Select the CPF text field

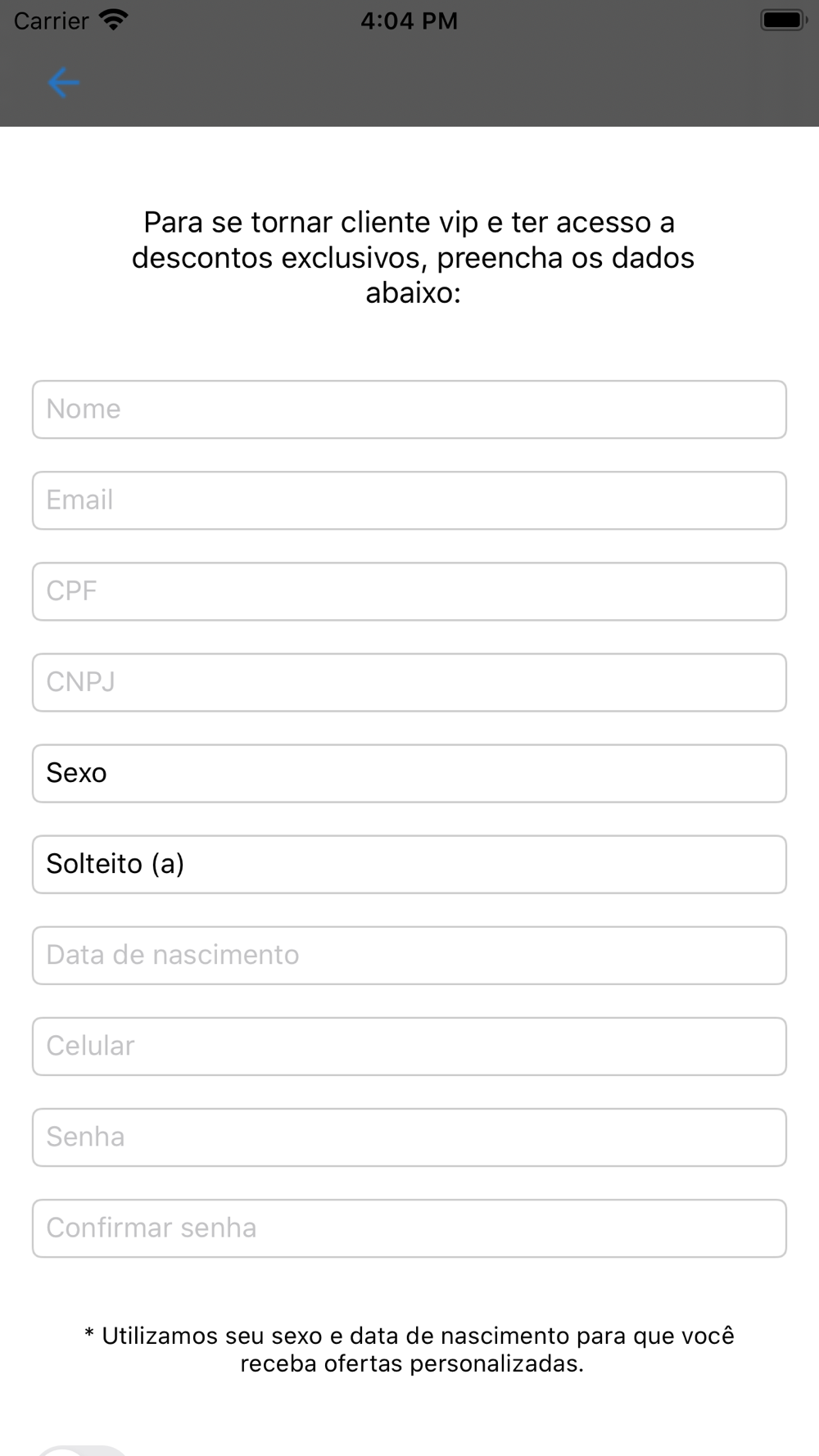409,591
